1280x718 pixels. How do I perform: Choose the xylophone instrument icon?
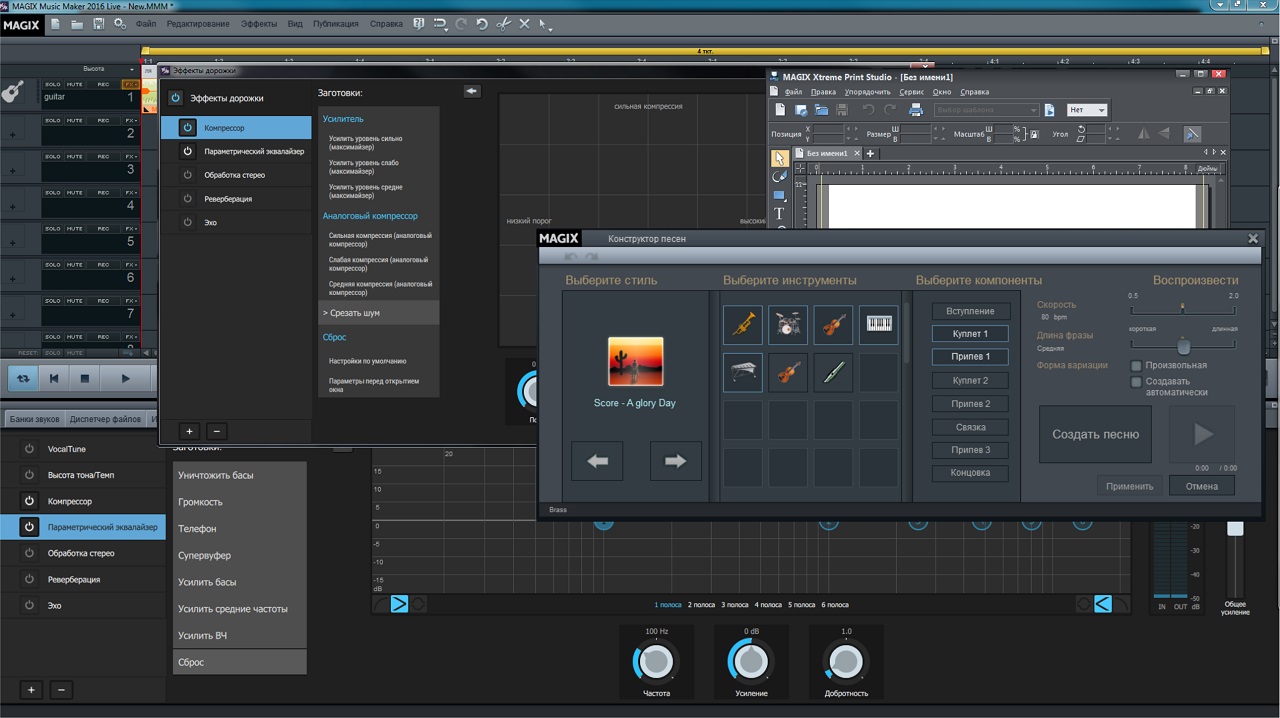[743, 372]
